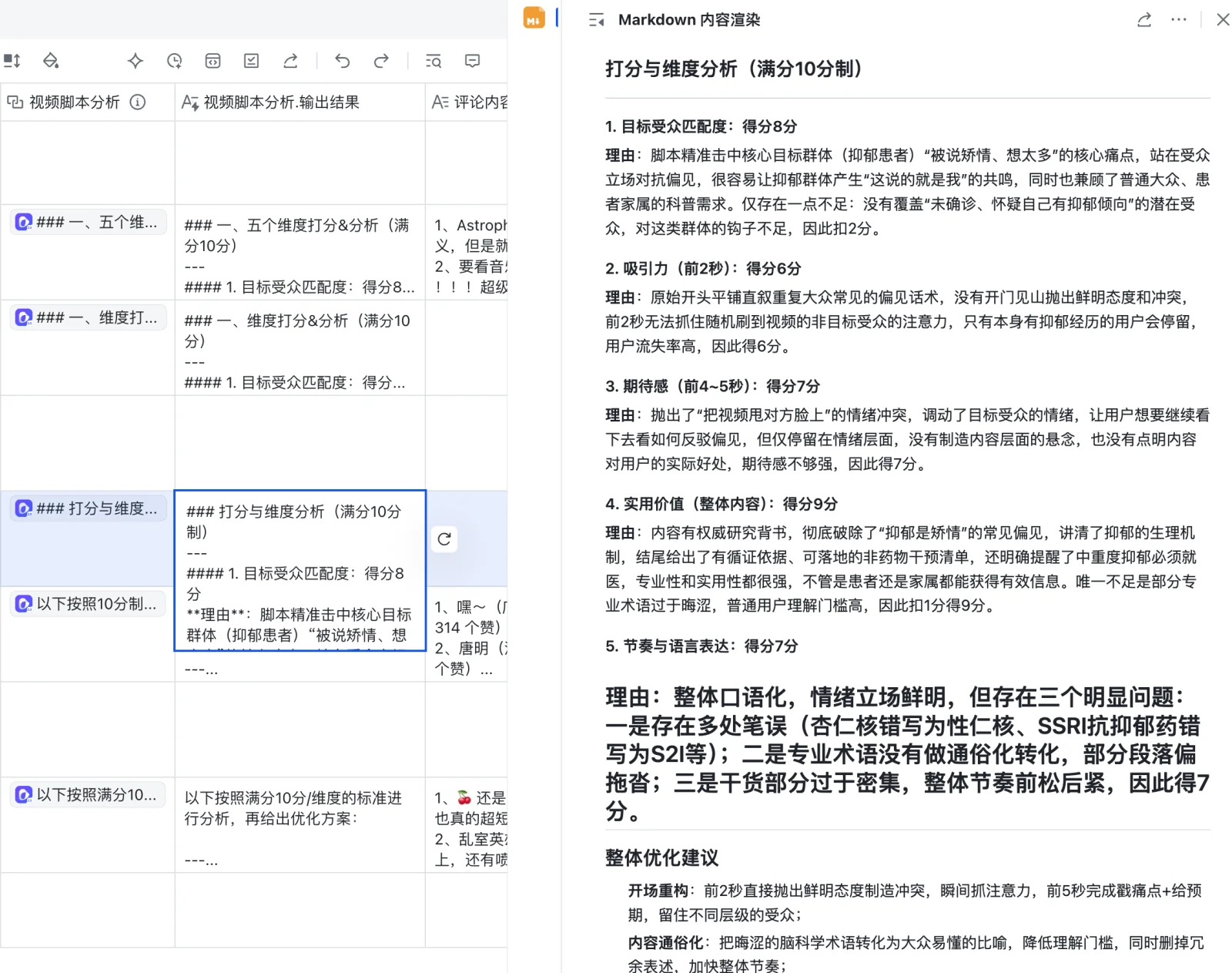This screenshot has width=1232, height=973.
Task: Click the highlighted cell '### 打分与维度分析（满分10分制）'
Action: (x=300, y=571)
